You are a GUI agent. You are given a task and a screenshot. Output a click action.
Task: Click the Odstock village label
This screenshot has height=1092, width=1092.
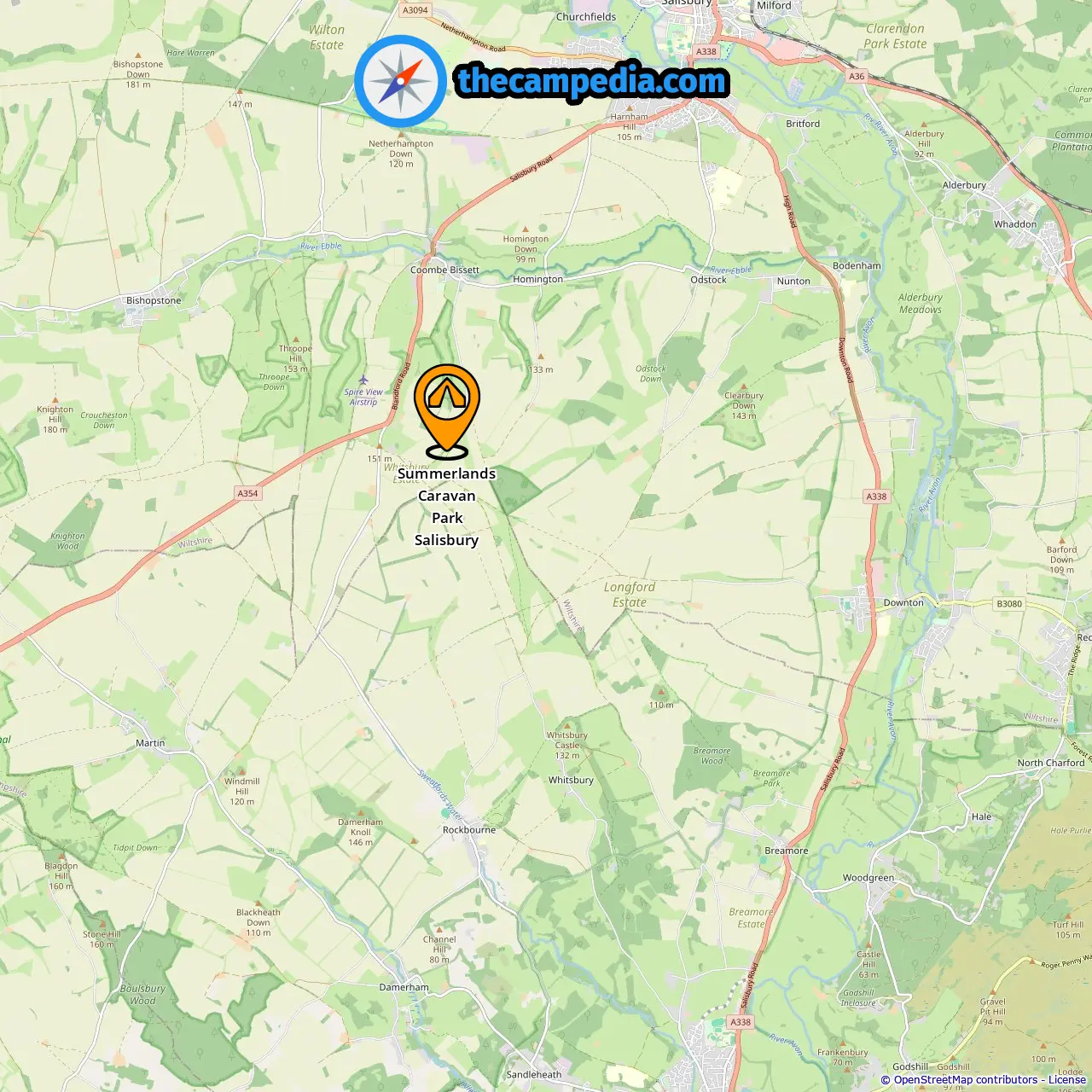(x=708, y=280)
